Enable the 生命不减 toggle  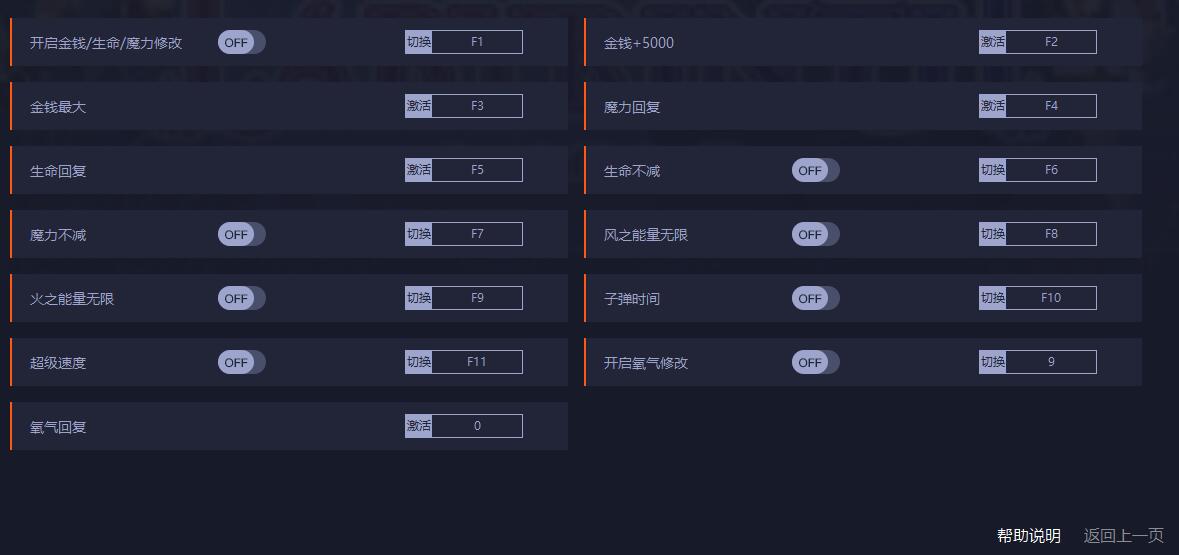(815, 170)
